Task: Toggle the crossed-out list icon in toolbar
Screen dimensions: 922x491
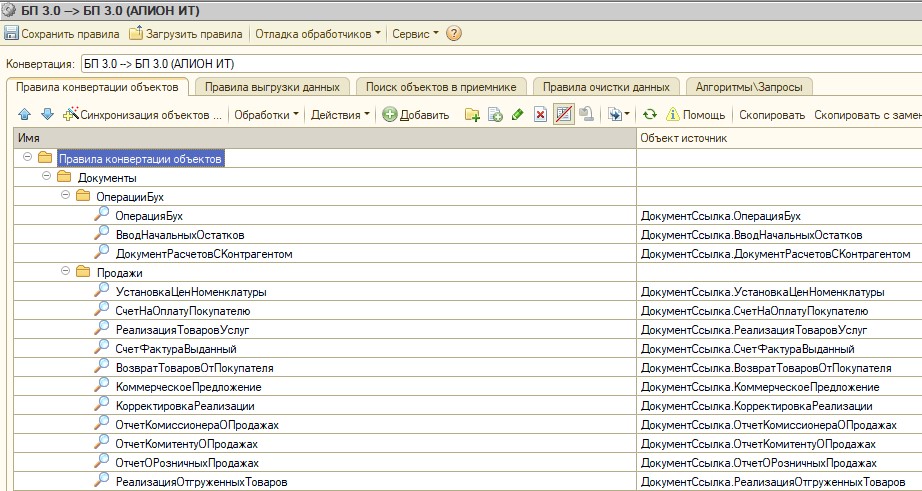Action: (563, 115)
